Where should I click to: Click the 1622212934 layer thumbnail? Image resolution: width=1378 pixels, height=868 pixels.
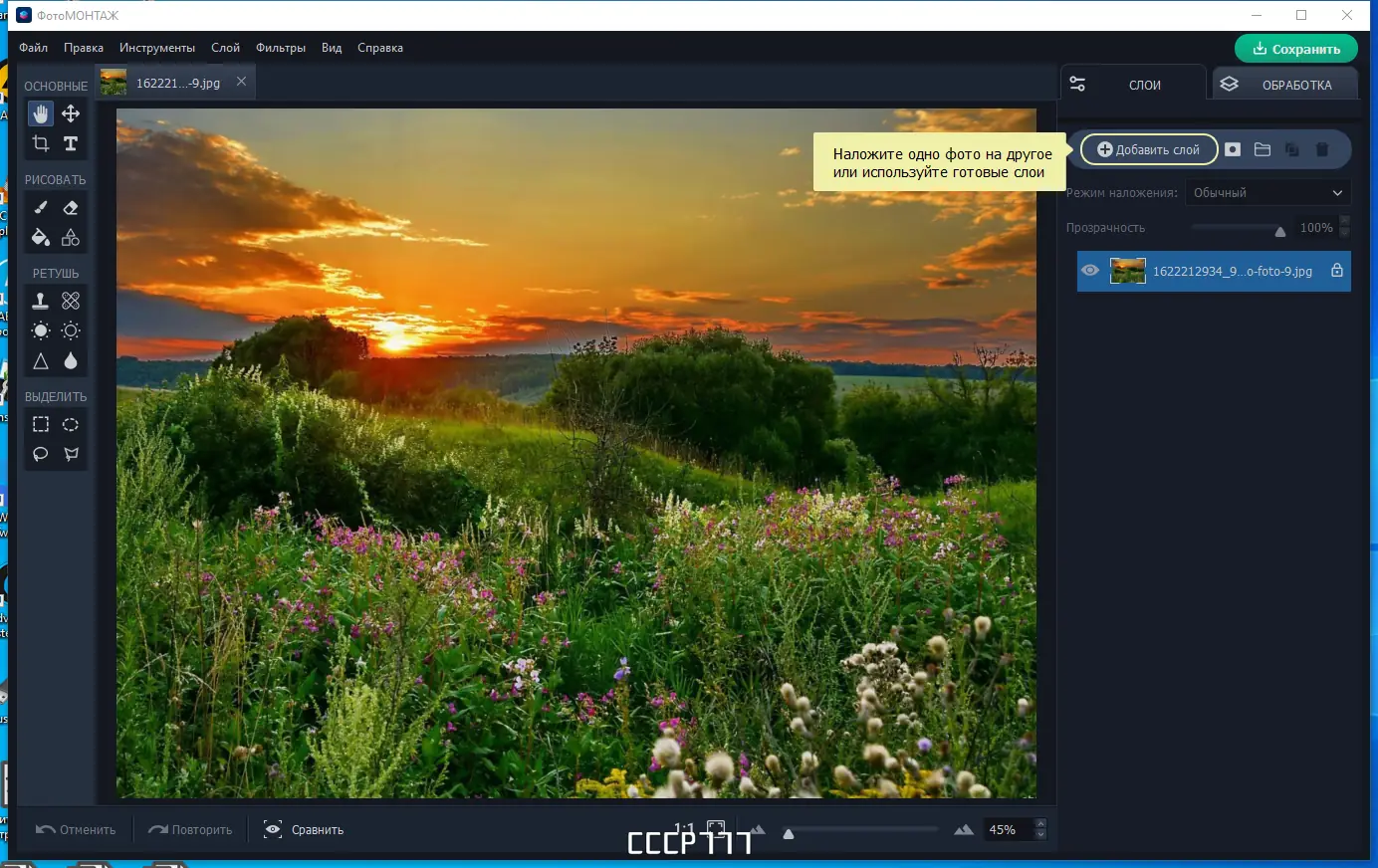1128,271
